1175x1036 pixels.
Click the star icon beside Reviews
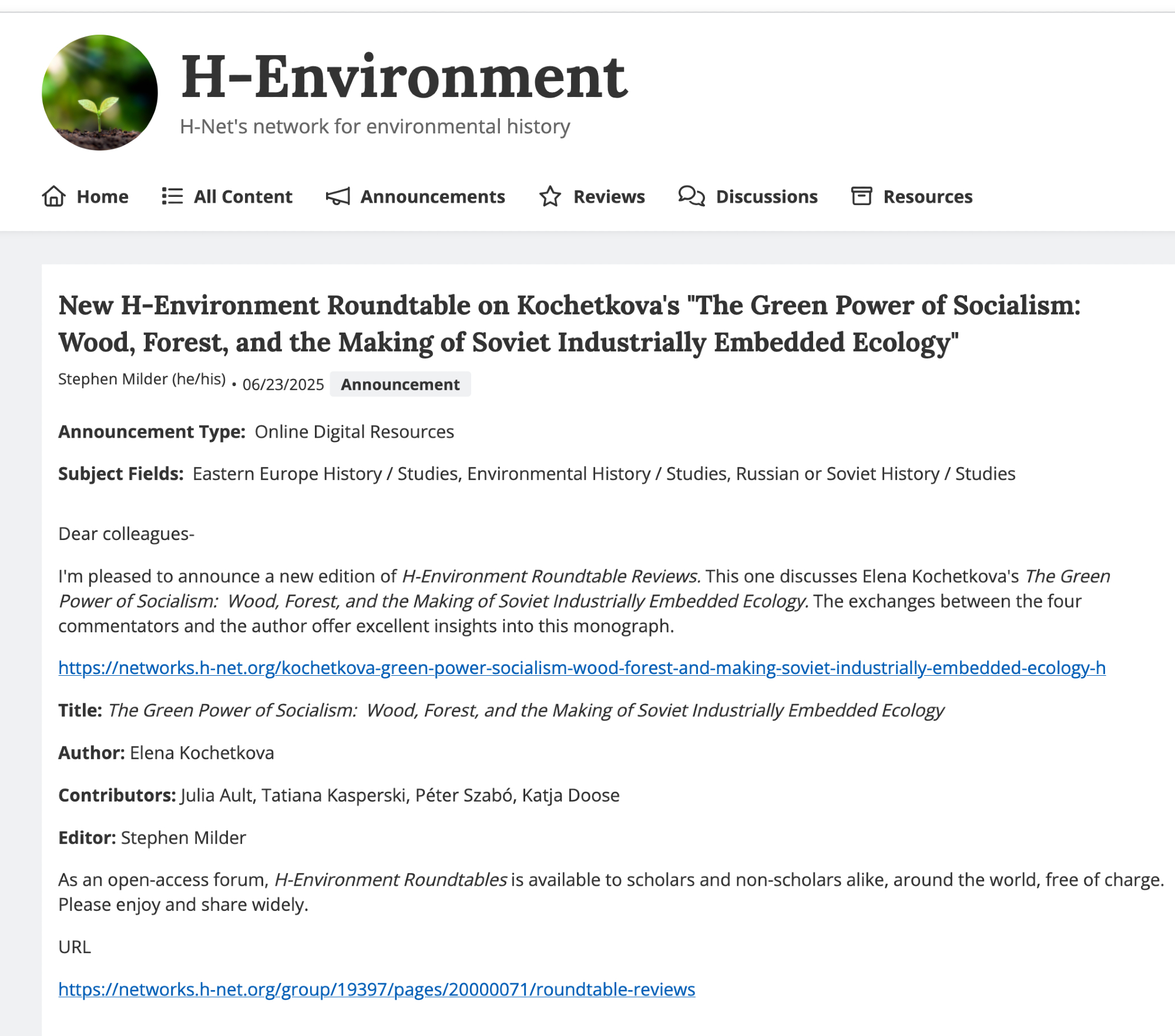pos(550,196)
